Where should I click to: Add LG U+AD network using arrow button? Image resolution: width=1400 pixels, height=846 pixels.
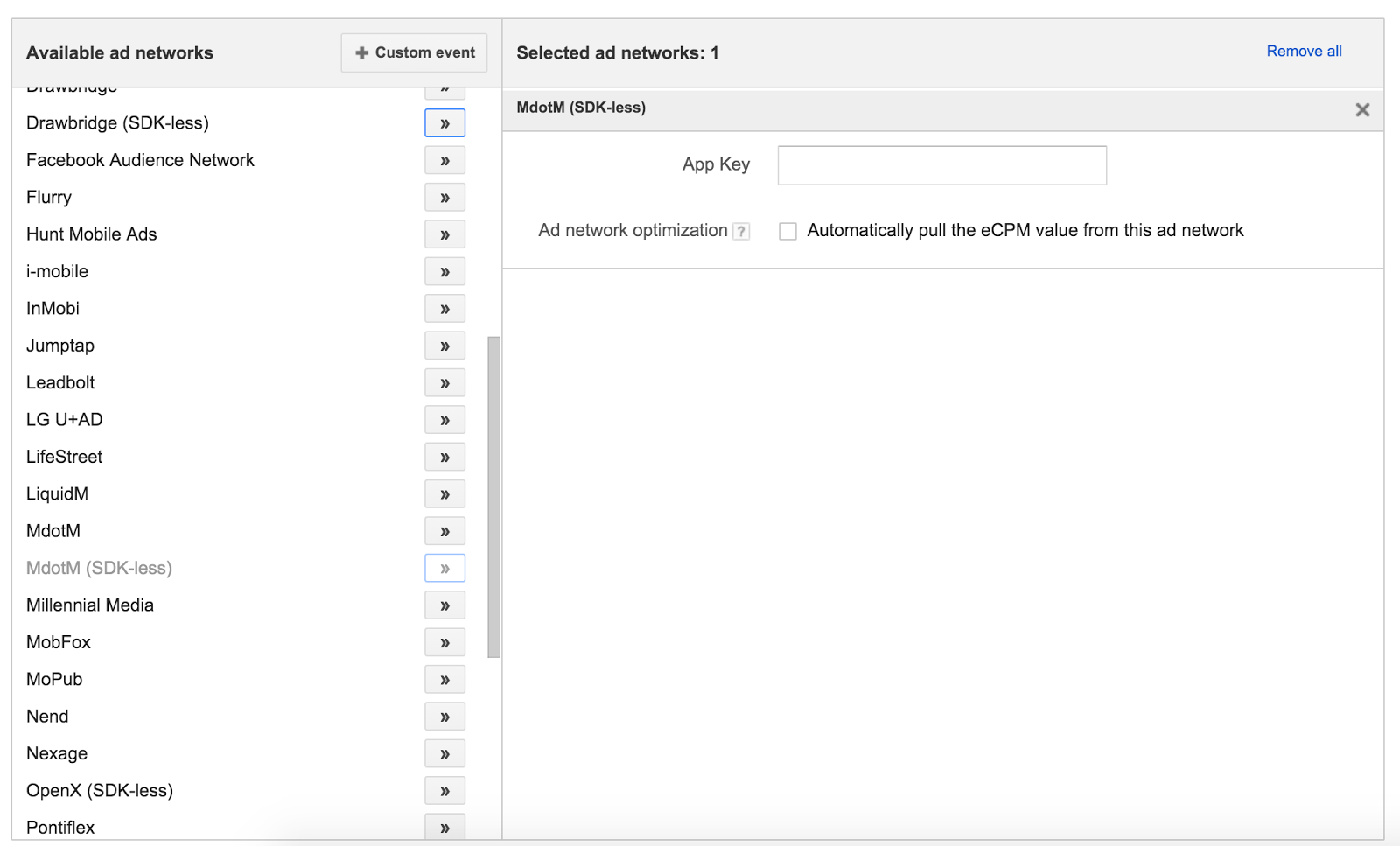(x=444, y=420)
